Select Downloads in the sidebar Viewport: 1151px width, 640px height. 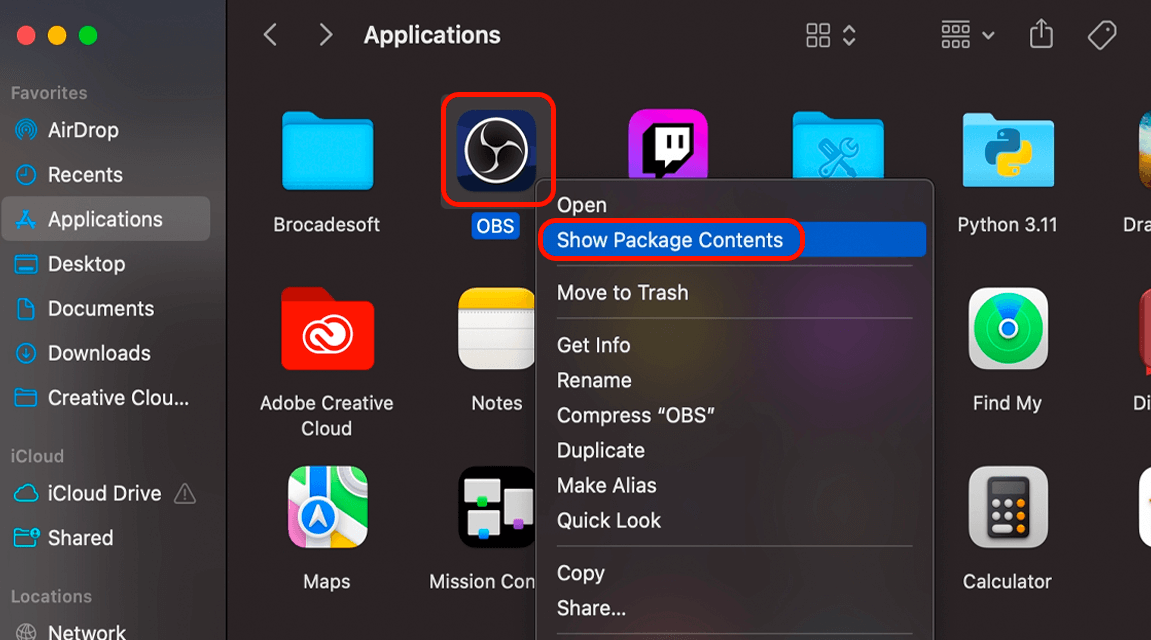pos(99,353)
